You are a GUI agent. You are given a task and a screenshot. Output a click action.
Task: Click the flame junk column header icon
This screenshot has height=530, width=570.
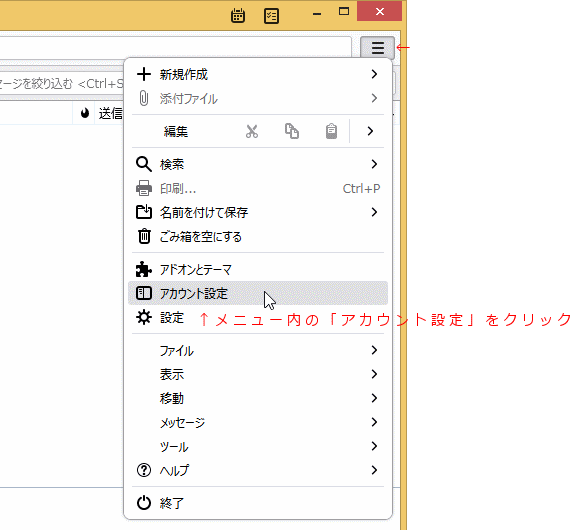coord(85,113)
